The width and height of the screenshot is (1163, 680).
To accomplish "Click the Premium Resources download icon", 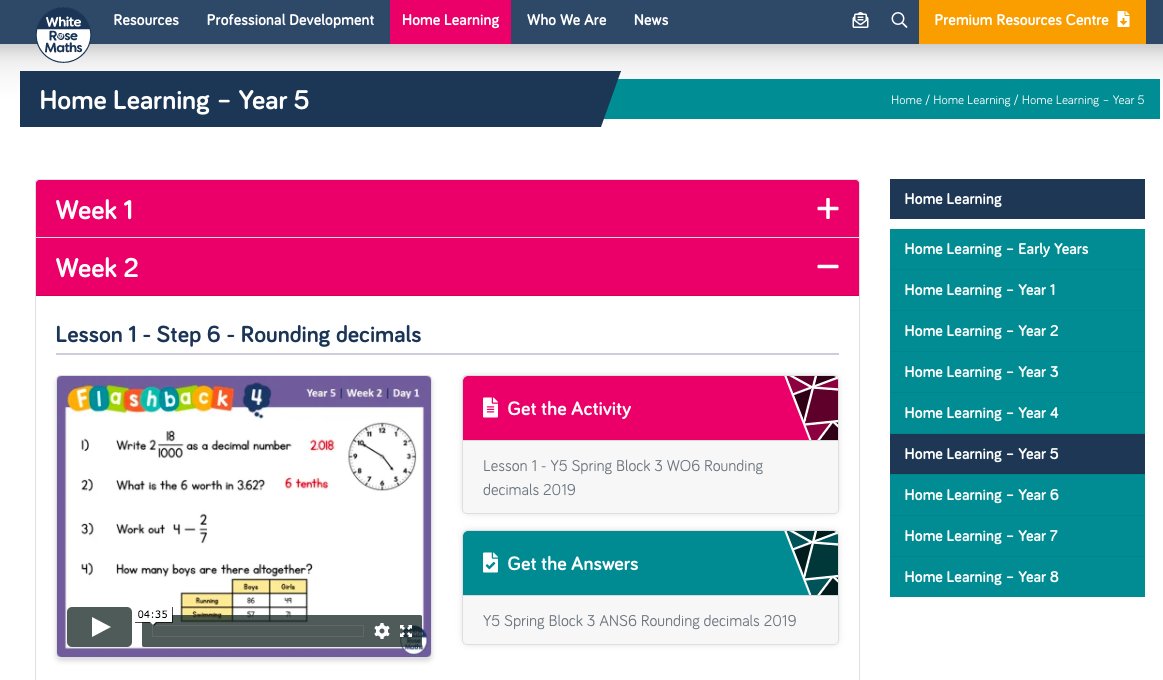I will (1124, 19).
